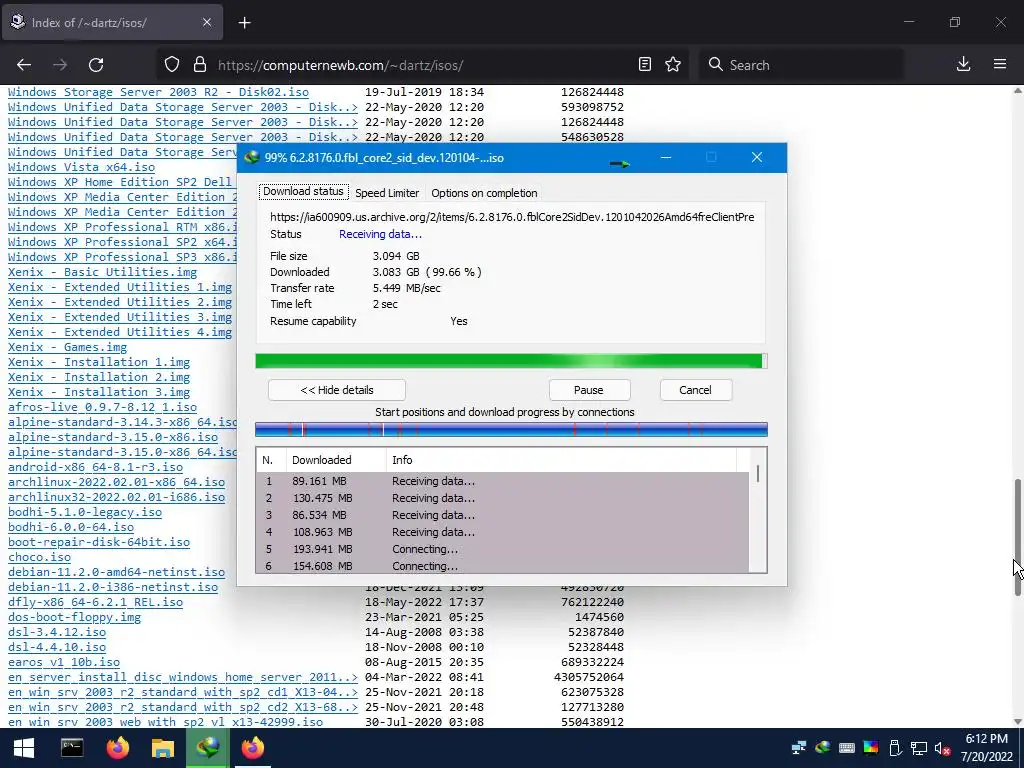Switch to the active Firefox taskbar window
Viewport: 1024px width, 768px height.
(x=253, y=748)
